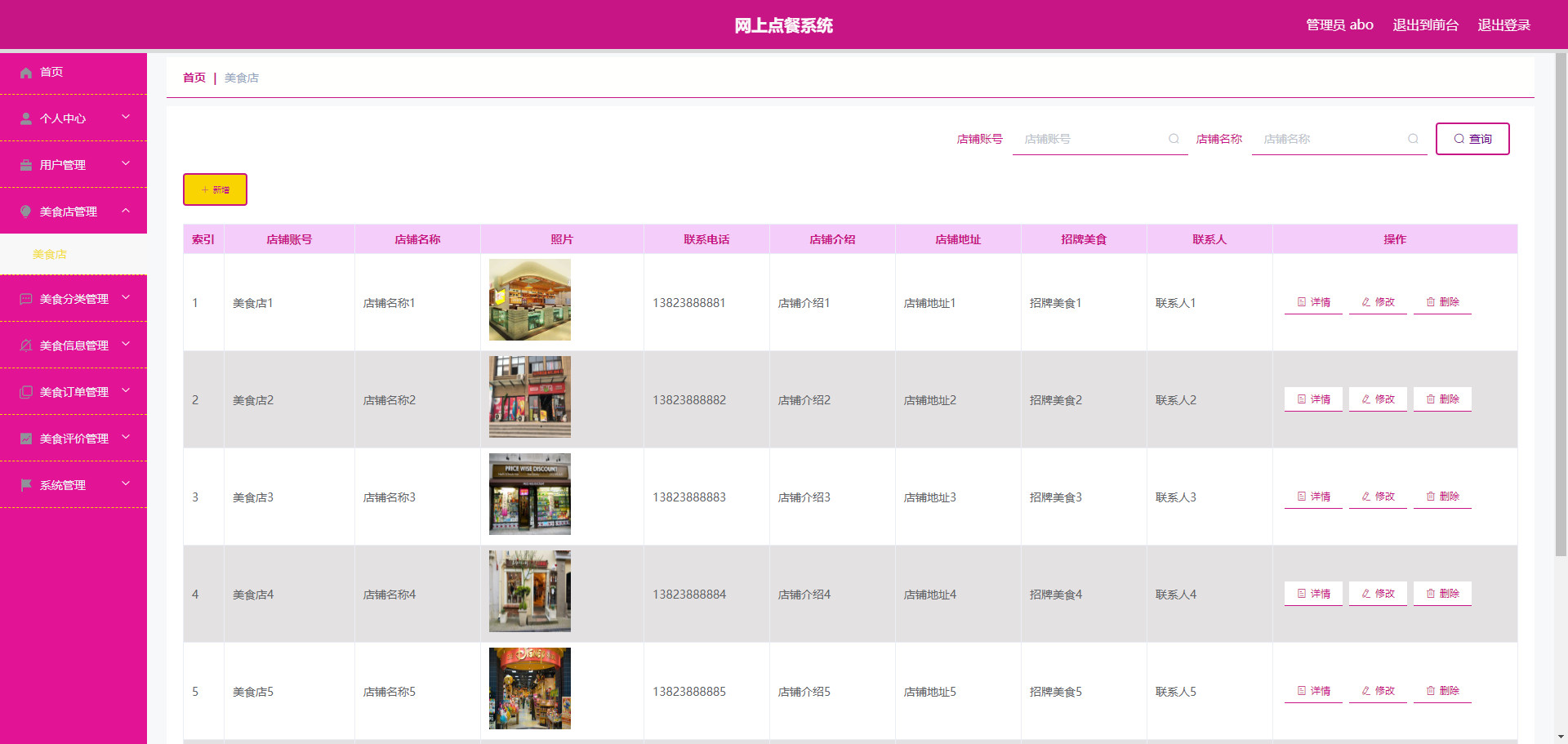Click 删除 for 美食店1
This screenshot has height=744, width=1568.
1442,302
